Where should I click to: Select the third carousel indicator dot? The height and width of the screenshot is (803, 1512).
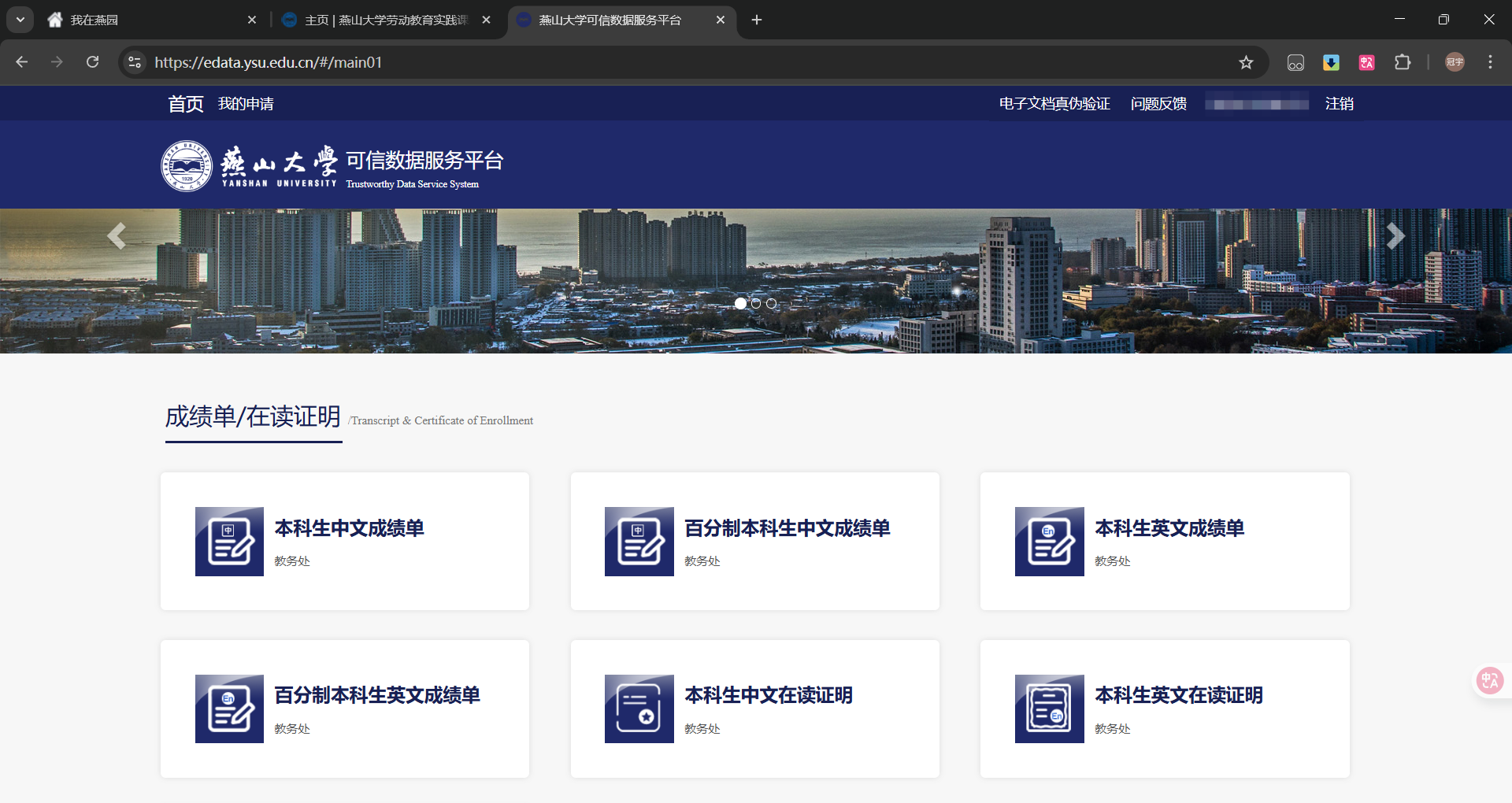[771, 303]
